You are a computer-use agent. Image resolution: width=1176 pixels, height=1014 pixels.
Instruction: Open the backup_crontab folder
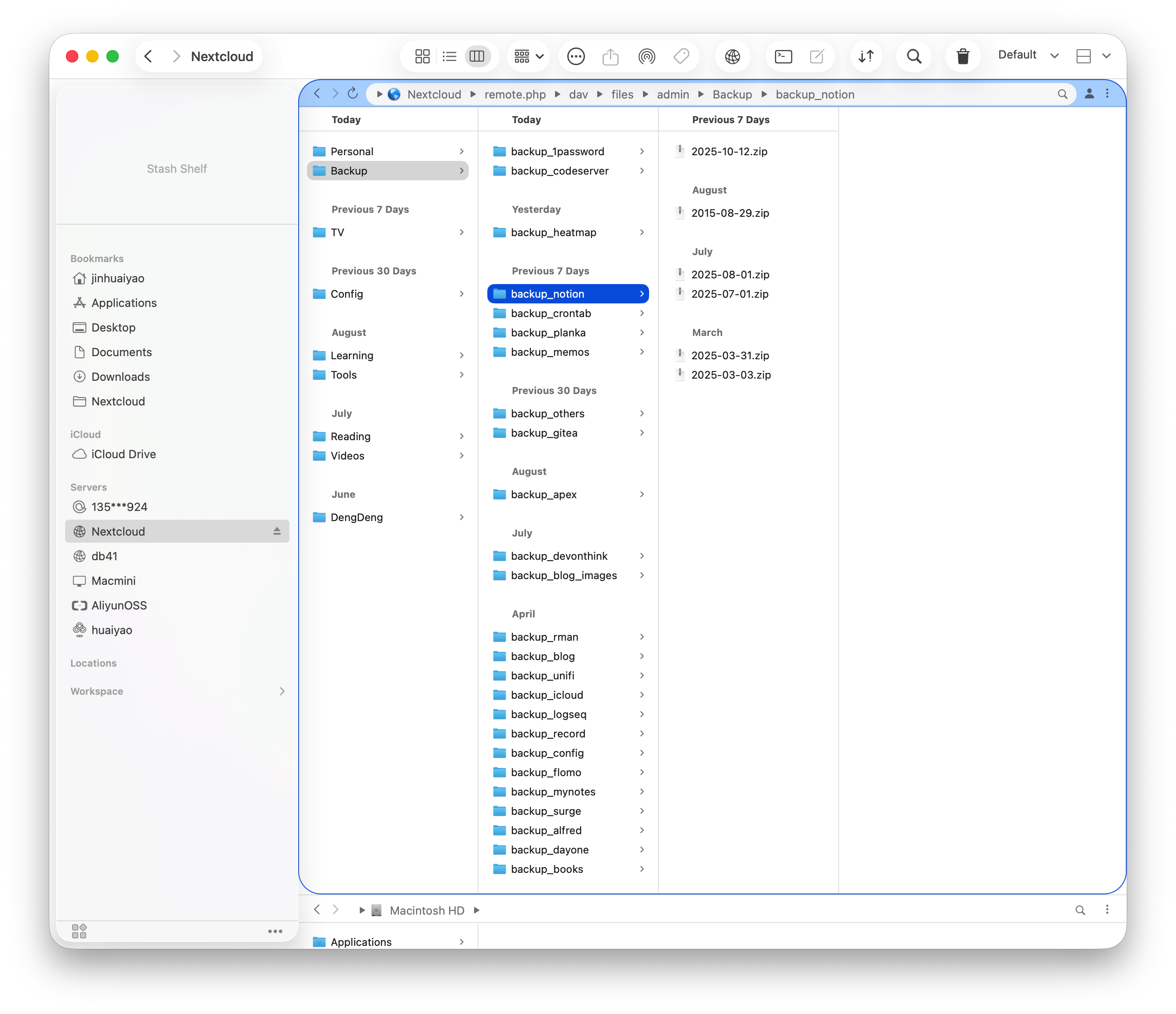pos(551,313)
